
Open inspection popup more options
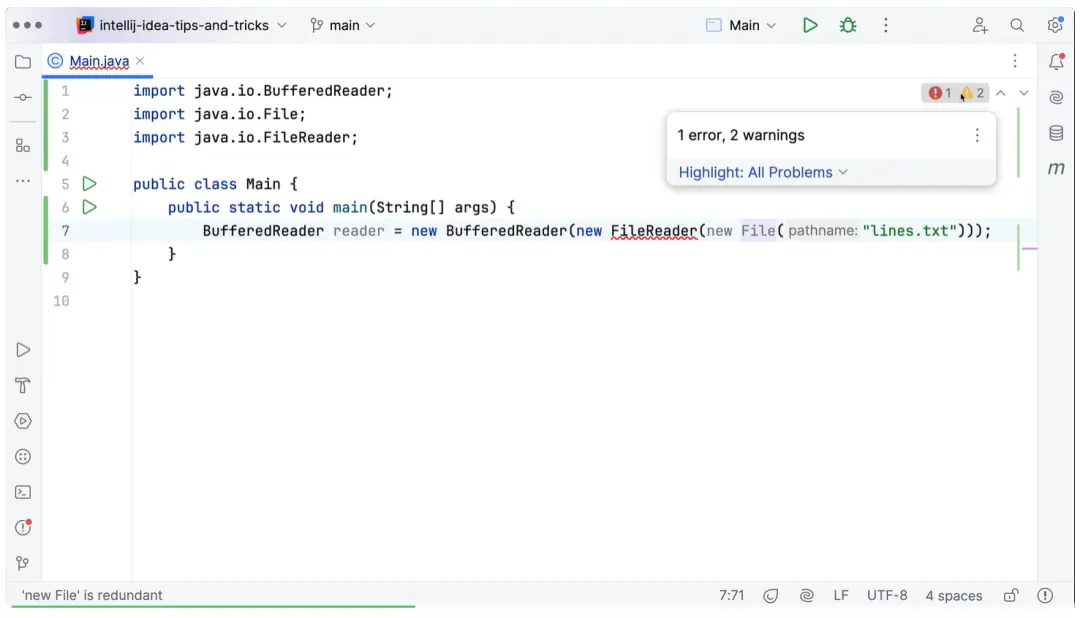tap(977, 135)
